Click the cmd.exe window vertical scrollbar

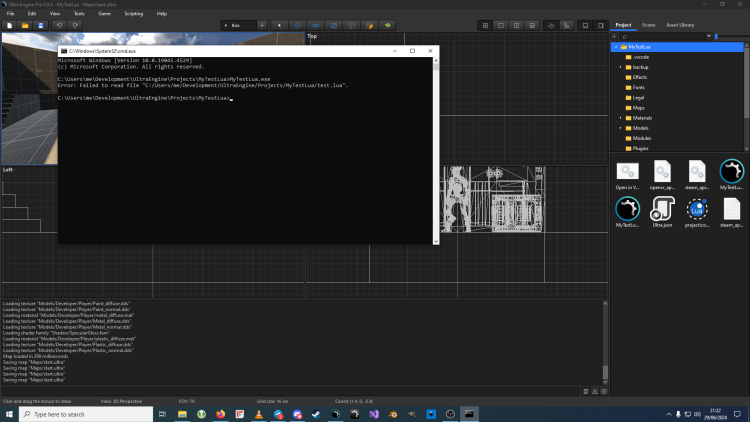pyautogui.click(x=436, y=151)
